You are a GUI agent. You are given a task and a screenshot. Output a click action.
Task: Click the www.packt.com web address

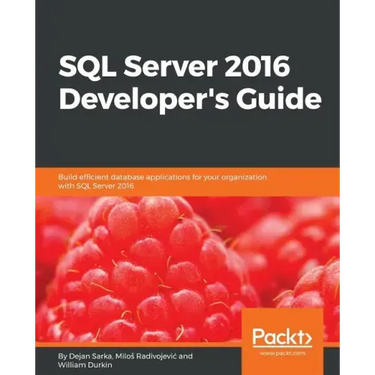[x=282, y=353]
